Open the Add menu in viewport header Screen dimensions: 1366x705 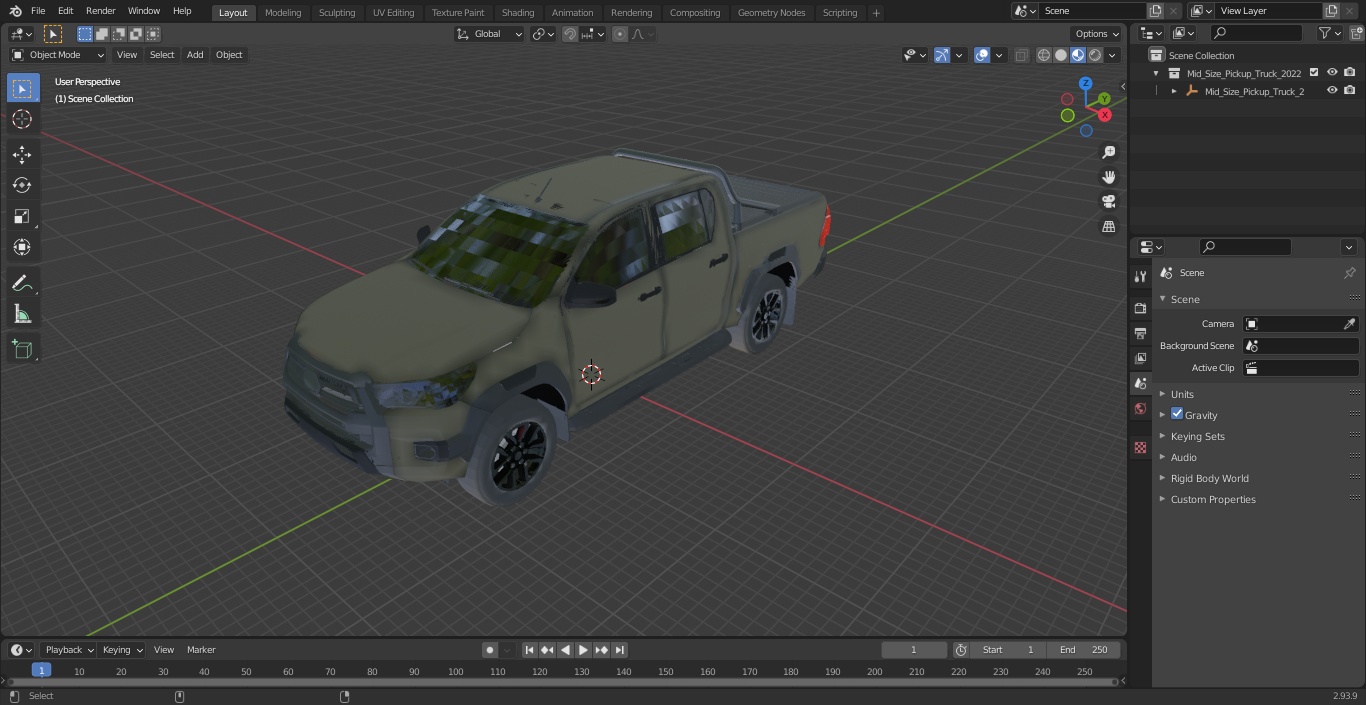point(195,55)
